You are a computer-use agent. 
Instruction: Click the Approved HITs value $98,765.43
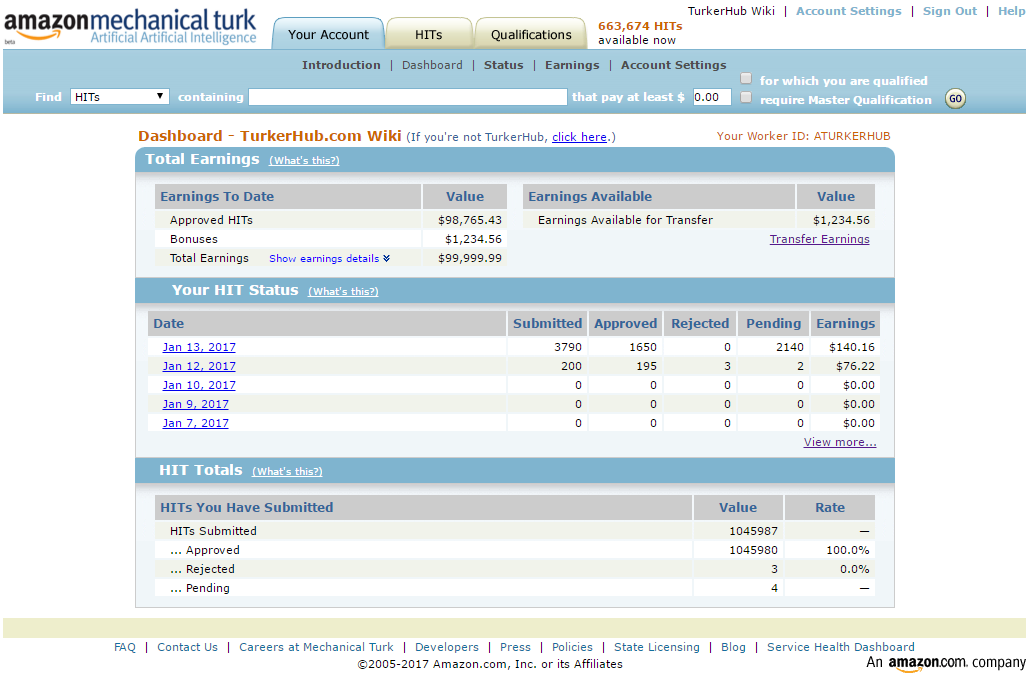point(470,220)
